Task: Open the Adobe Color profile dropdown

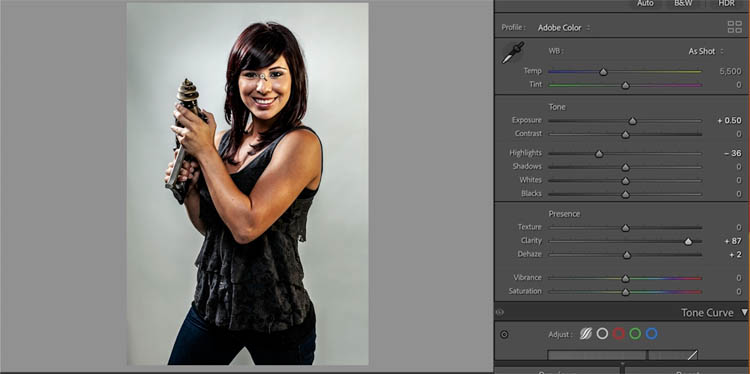Action: point(563,28)
